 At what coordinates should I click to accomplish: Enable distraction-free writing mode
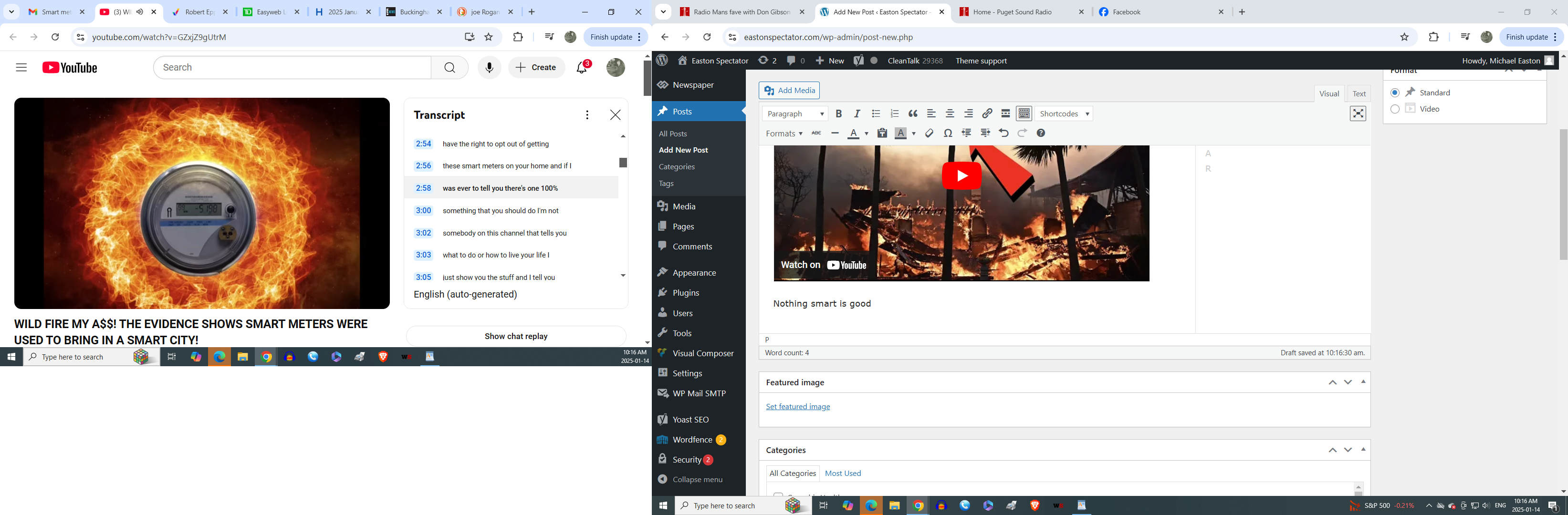1358,113
